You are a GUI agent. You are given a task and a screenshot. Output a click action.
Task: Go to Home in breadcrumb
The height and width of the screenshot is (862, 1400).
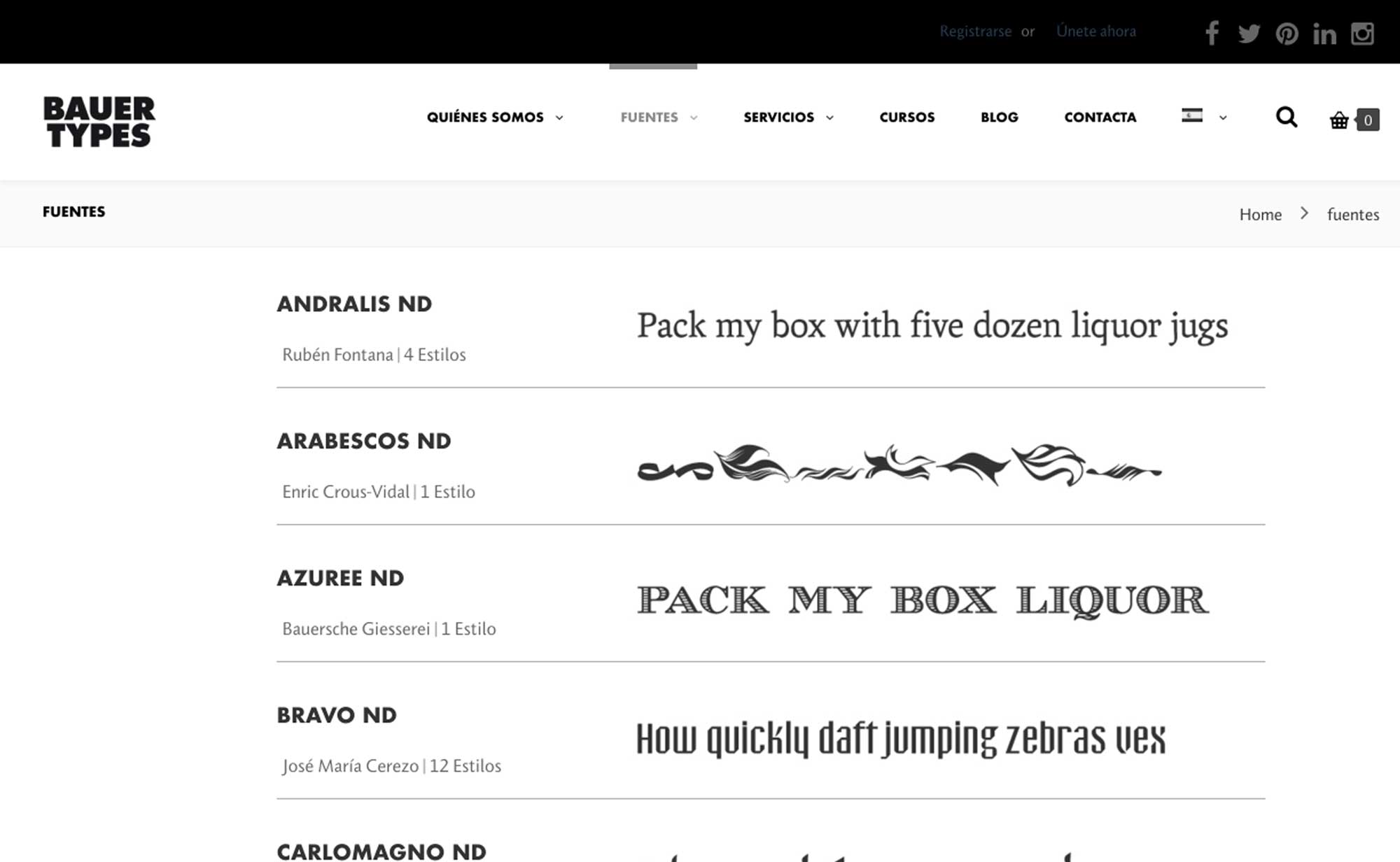[1261, 214]
